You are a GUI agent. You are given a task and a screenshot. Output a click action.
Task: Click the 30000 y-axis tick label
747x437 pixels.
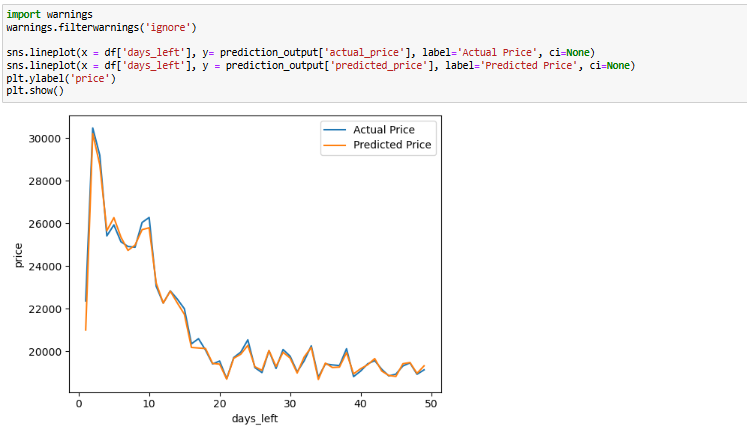pyautogui.click(x=47, y=138)
